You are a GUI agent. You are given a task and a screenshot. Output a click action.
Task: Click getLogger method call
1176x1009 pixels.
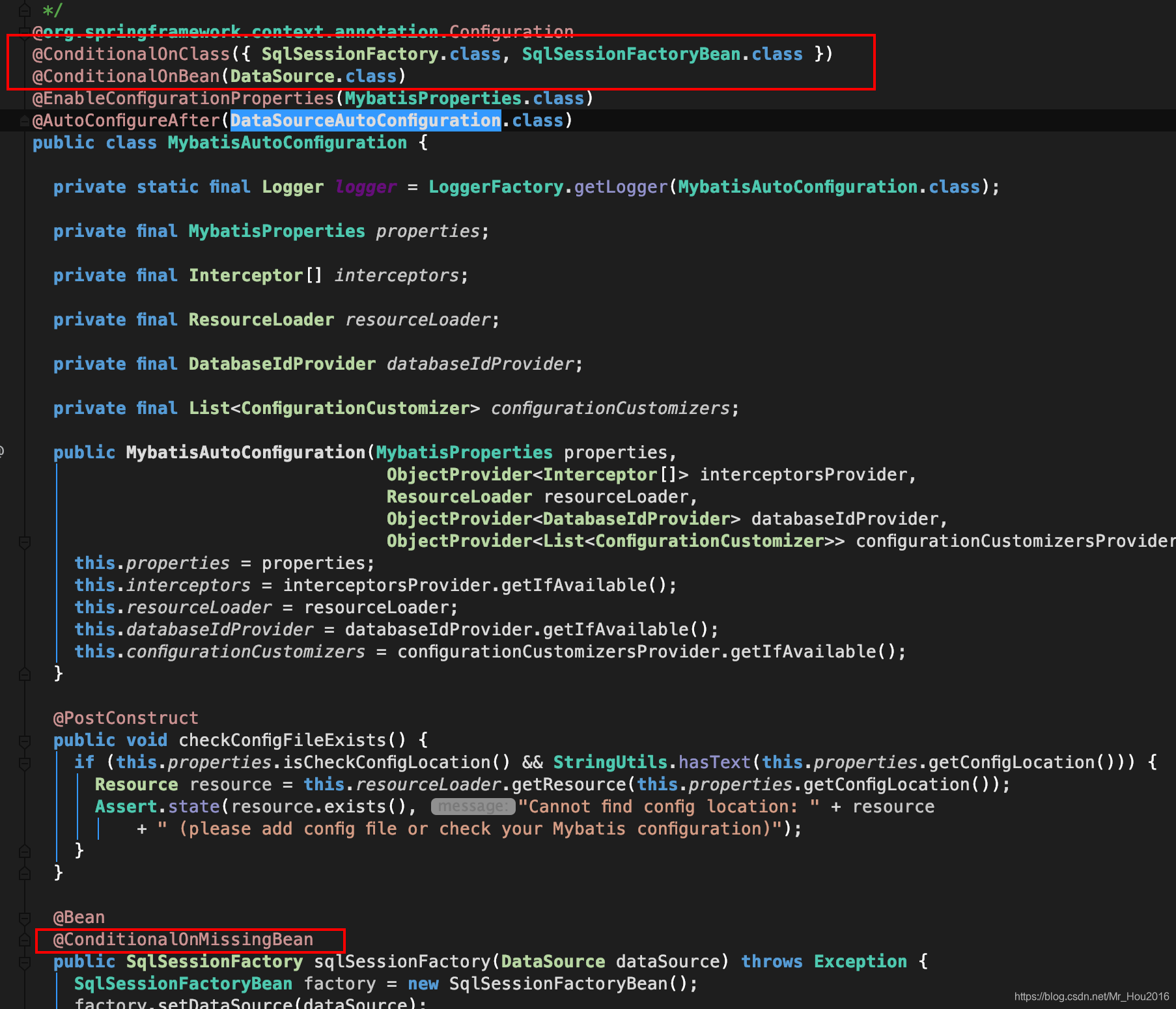pyautogui.click(x=621, y=187)
